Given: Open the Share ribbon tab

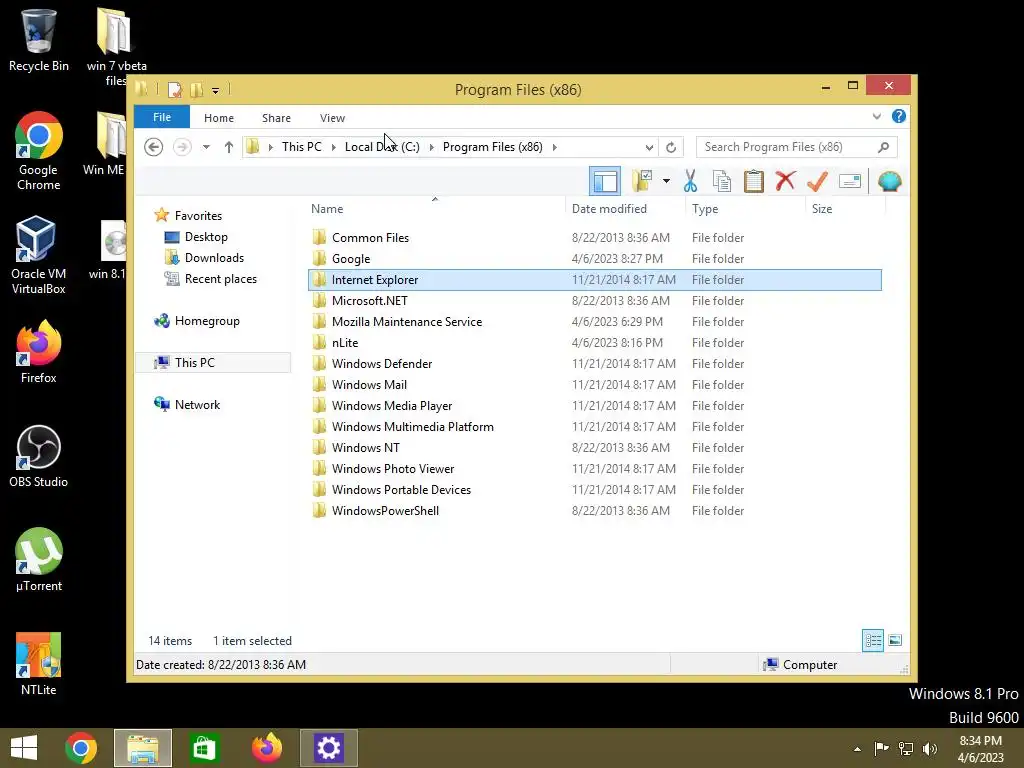Looking at the screenshot, I should click(x=276, y=118).
